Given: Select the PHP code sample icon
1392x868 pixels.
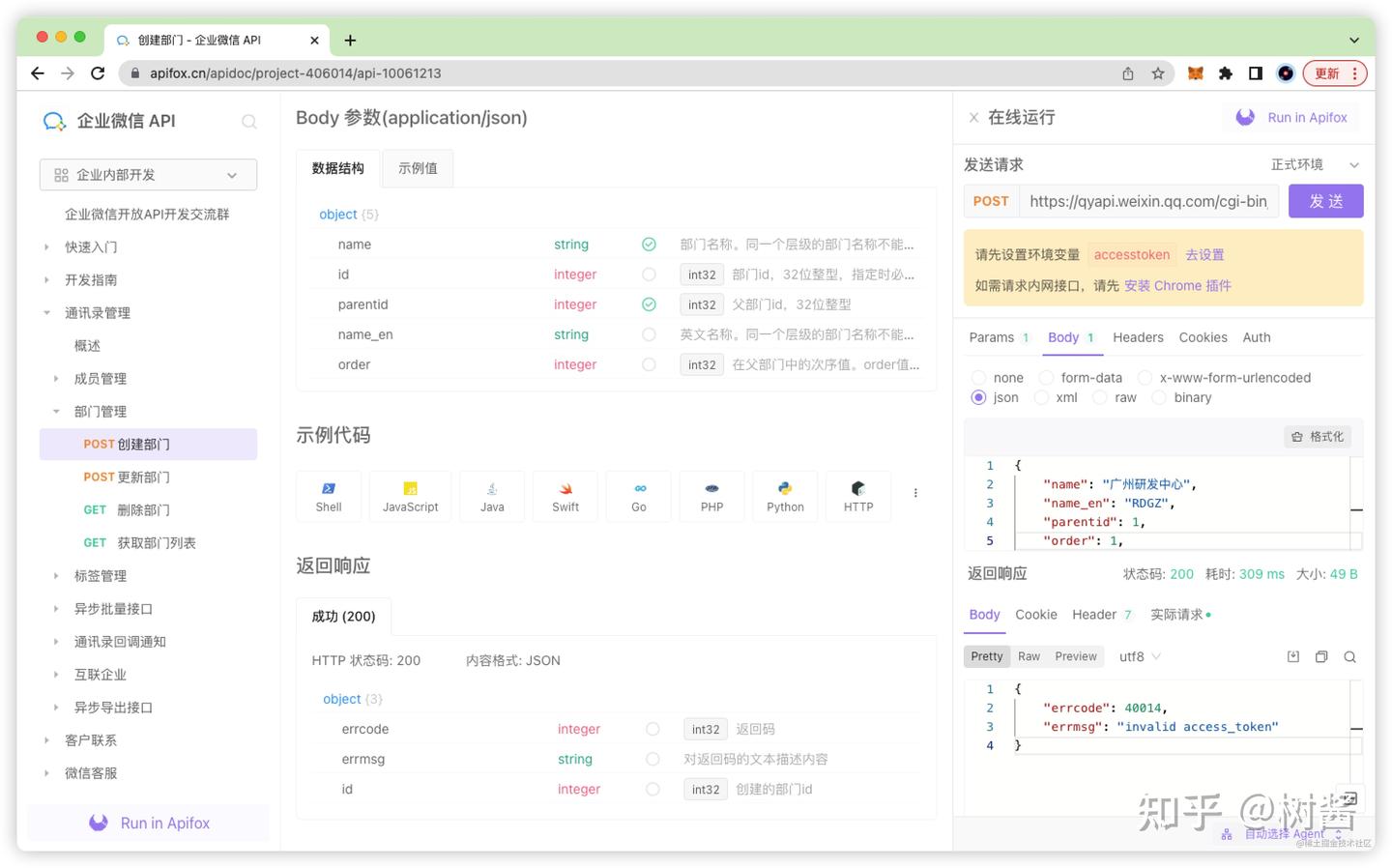Looking at the screenshot, I should click(x=712, y=496).
